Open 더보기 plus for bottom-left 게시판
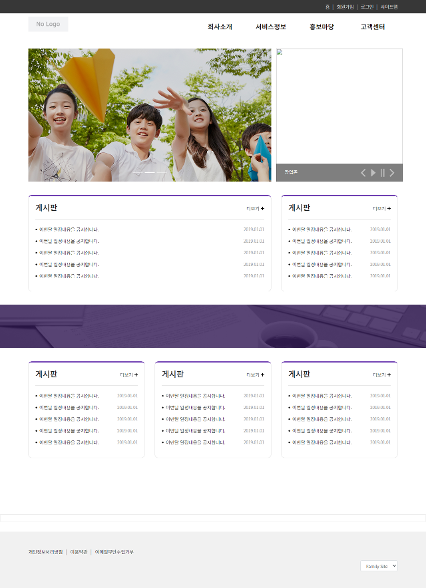The width and height of the screenshot is (426, 588). click(129, 375)
